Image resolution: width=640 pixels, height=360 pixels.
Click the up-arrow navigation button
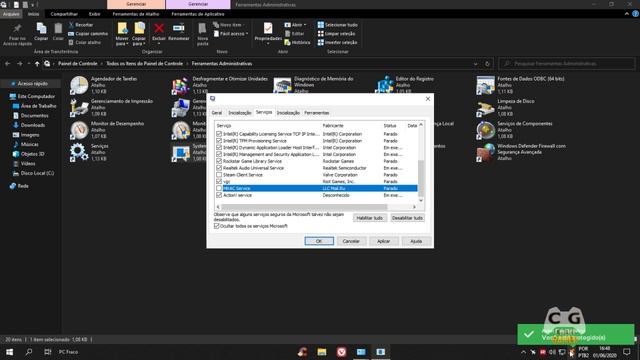click(37, 64)
